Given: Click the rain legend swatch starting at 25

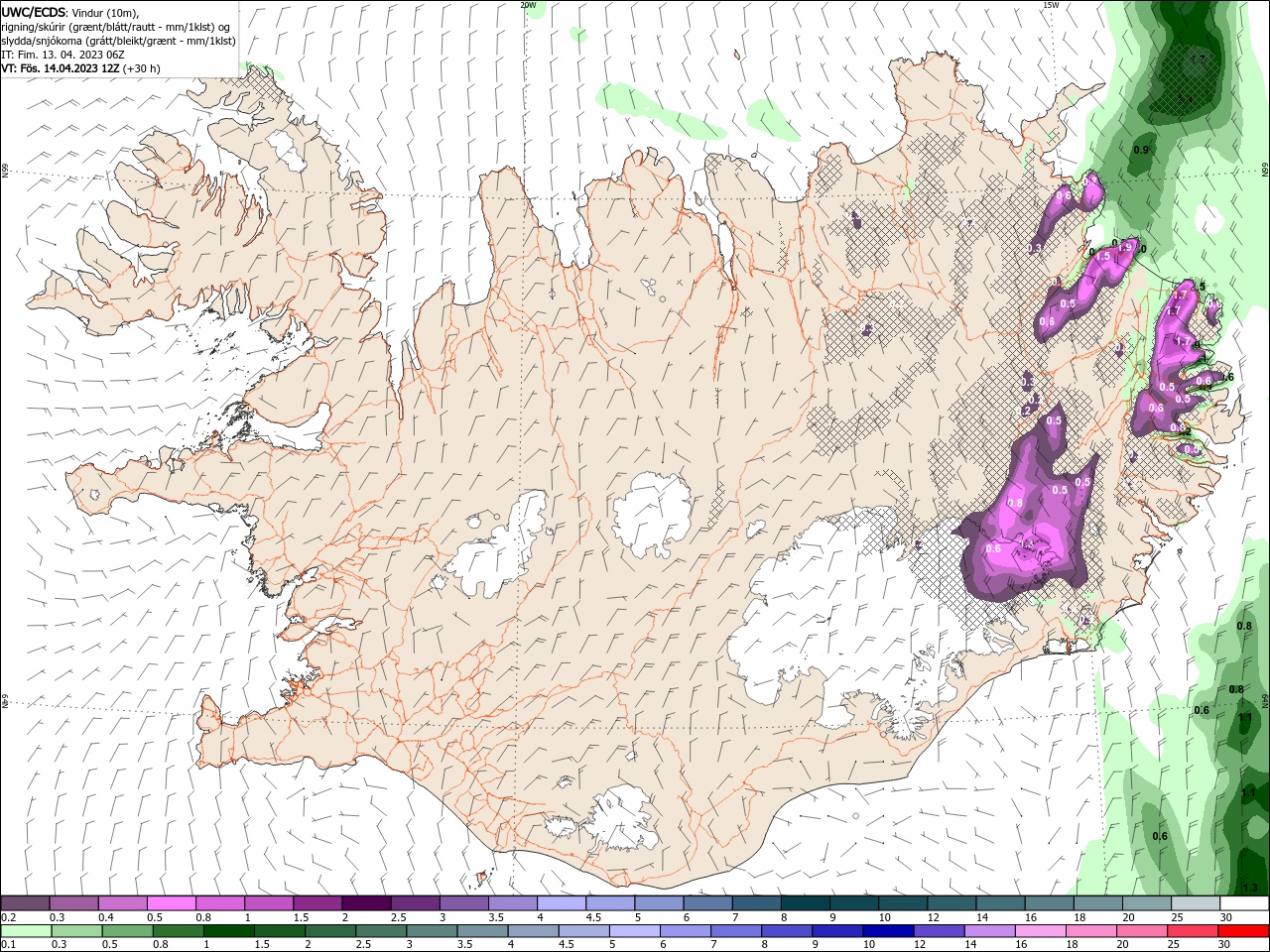Looking at the screenshot, I should [1193, 931].
